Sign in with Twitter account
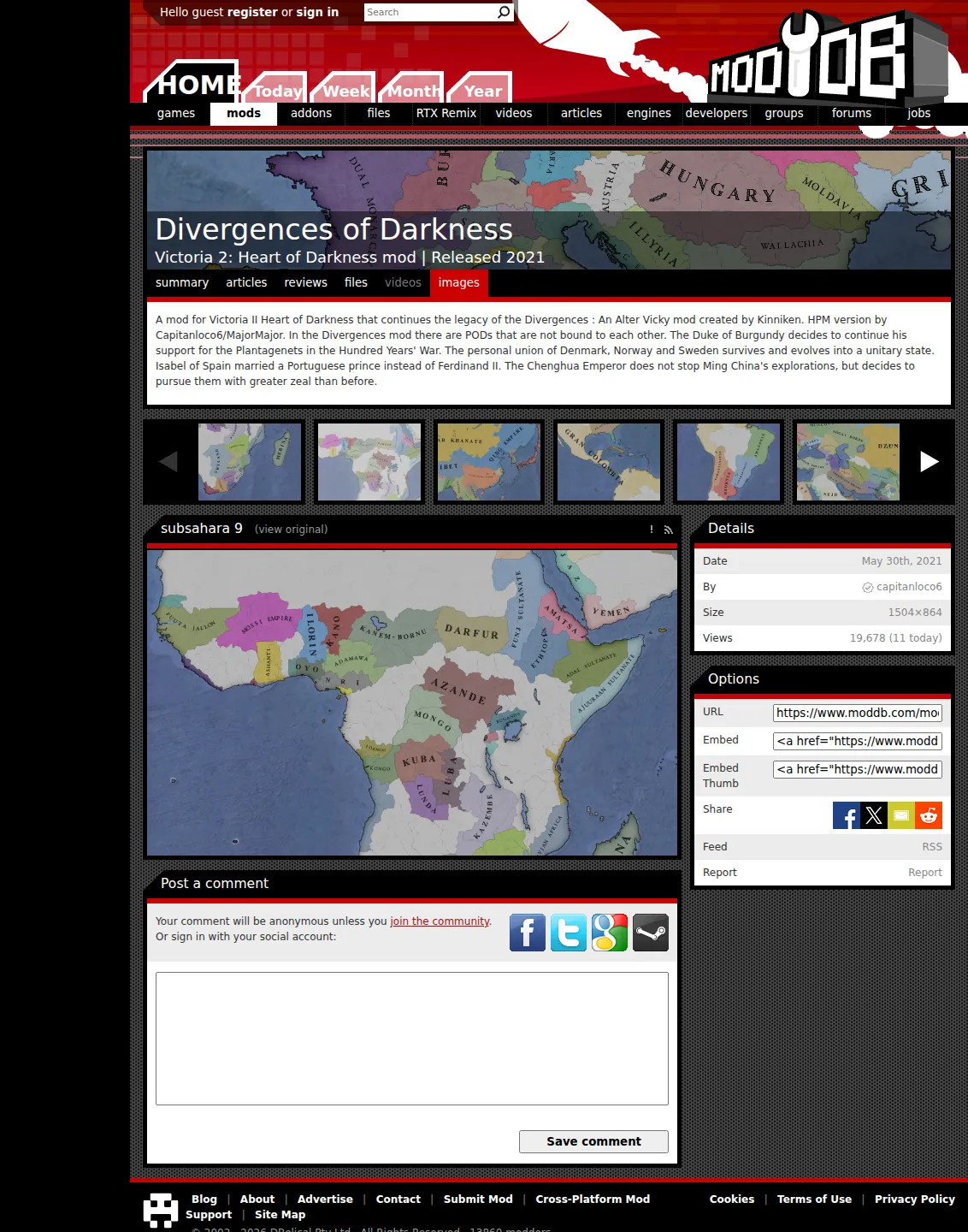This screenshot has width=968, height=1232. coord(569,933)
